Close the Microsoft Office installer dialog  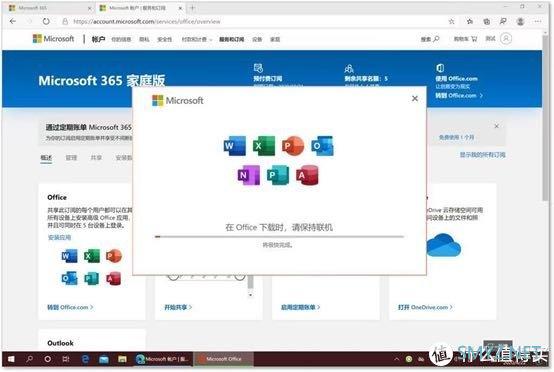click(415, 99)
